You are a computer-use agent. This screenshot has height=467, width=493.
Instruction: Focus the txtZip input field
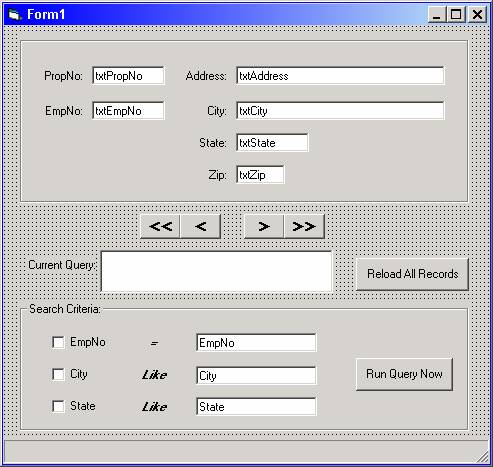pos(260,175)
